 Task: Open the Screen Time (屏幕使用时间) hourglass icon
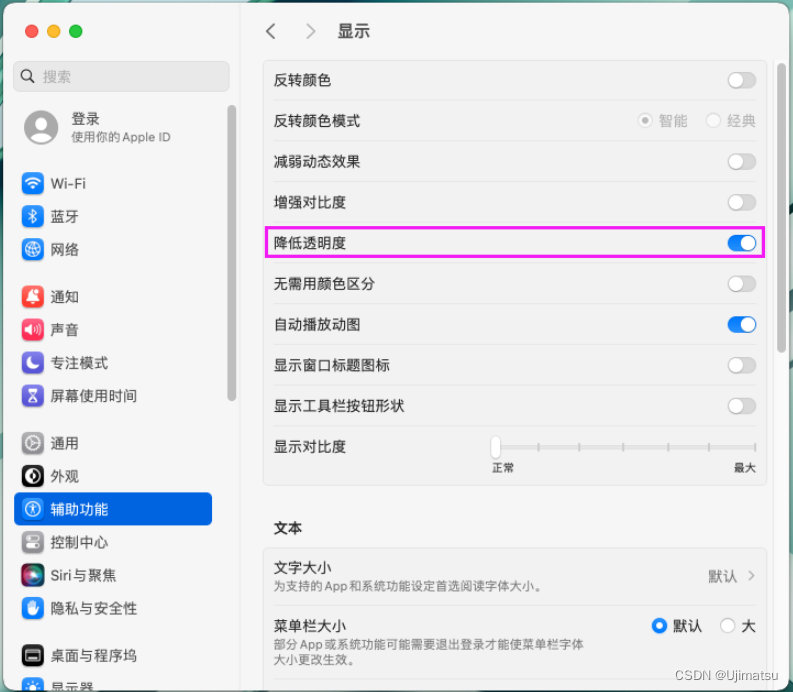(x=33, y=396)
